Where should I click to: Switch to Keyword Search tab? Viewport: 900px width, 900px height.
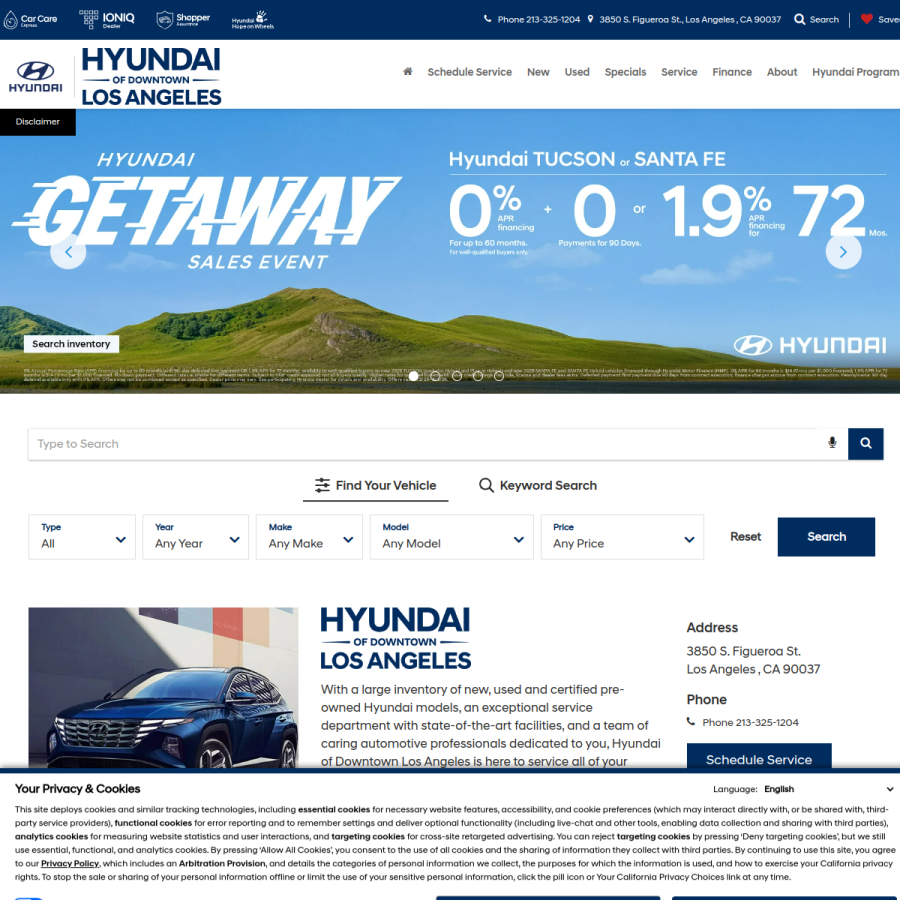tap(538, 486)
